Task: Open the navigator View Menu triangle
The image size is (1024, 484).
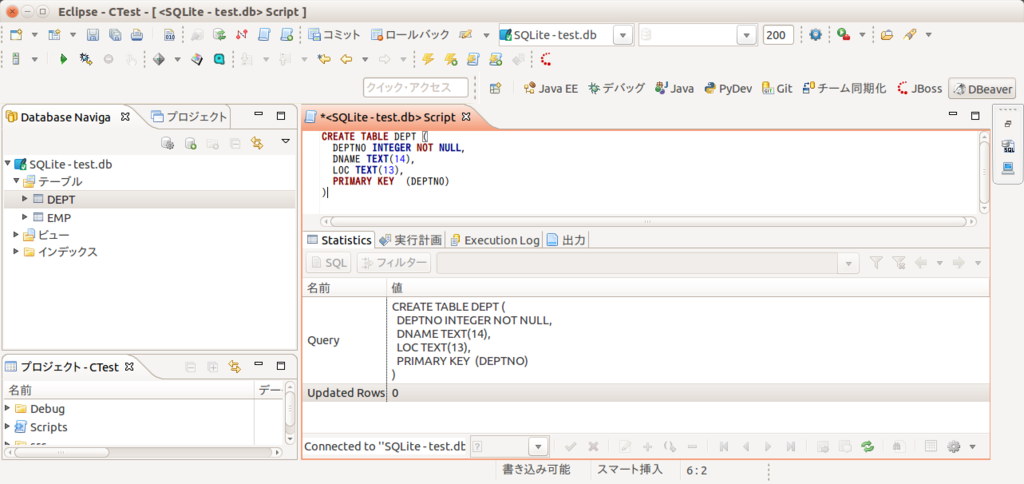Action: pos(285,141)
